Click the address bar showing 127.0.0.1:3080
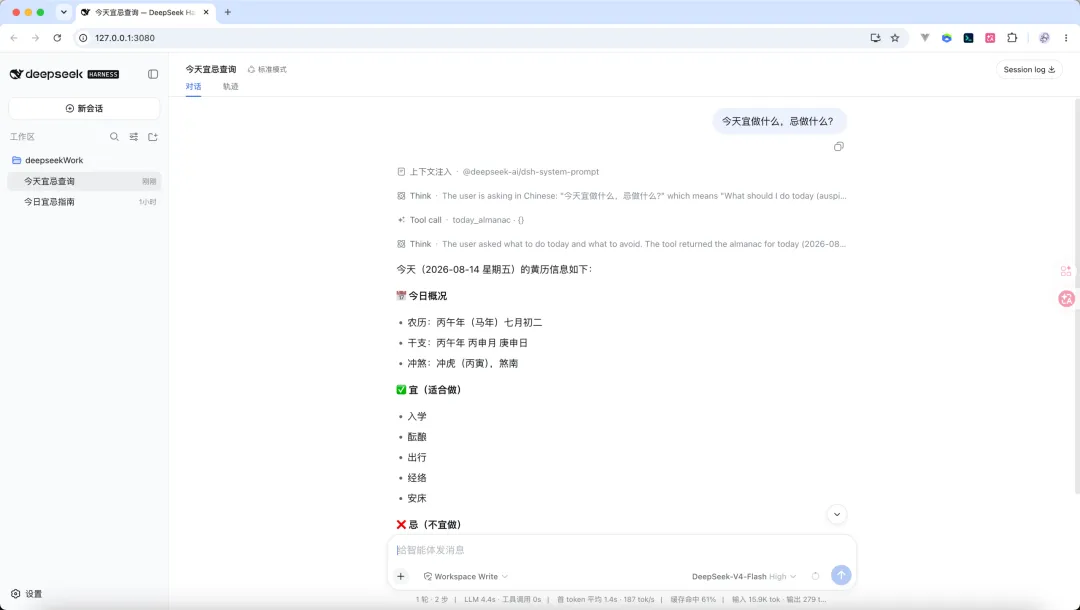This screenshot has height=610, width=1080. click(475, 38)
